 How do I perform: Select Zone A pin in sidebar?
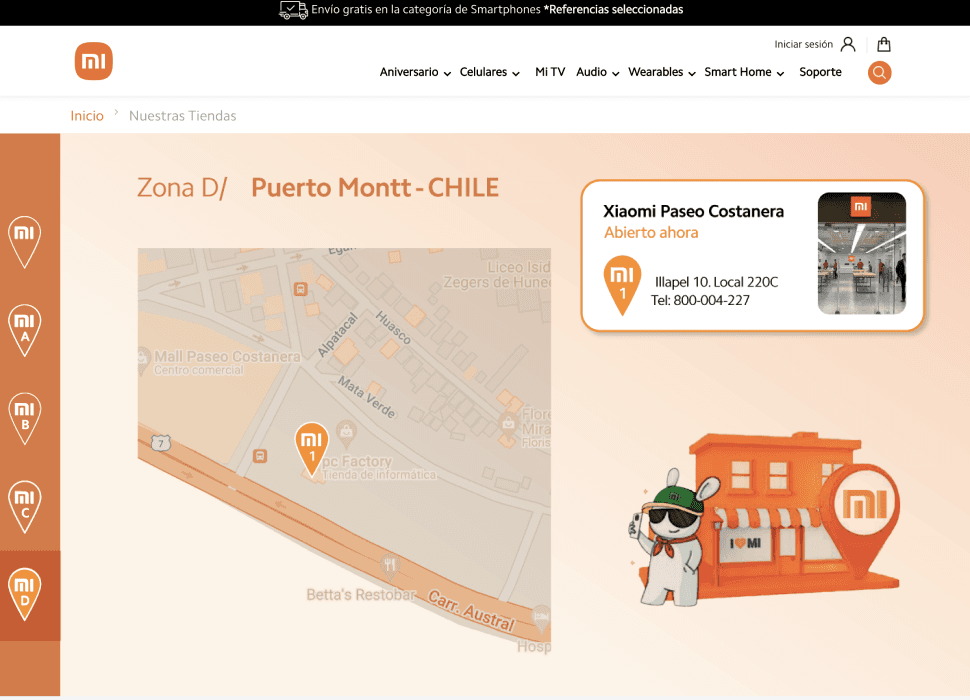pyautogui.click(x=24, y=330)
